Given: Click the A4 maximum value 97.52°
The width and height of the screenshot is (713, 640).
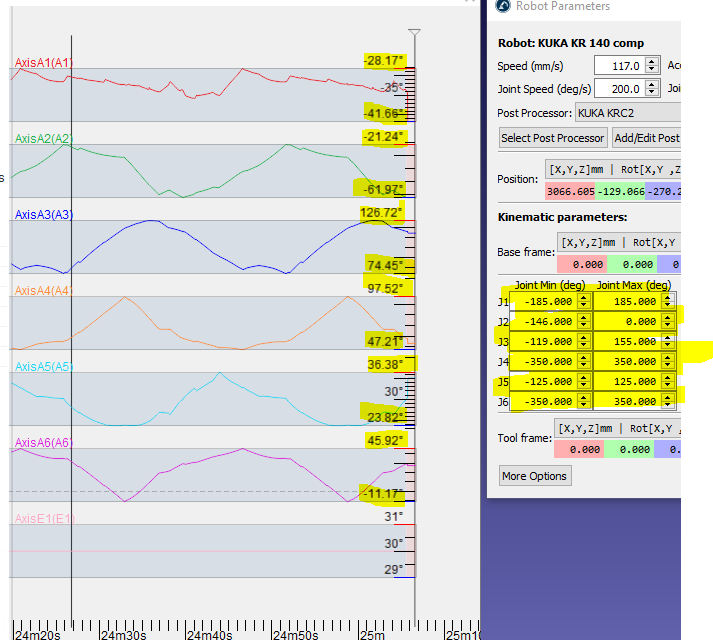Looking at the screenshot, I should [x=385, y=288].
